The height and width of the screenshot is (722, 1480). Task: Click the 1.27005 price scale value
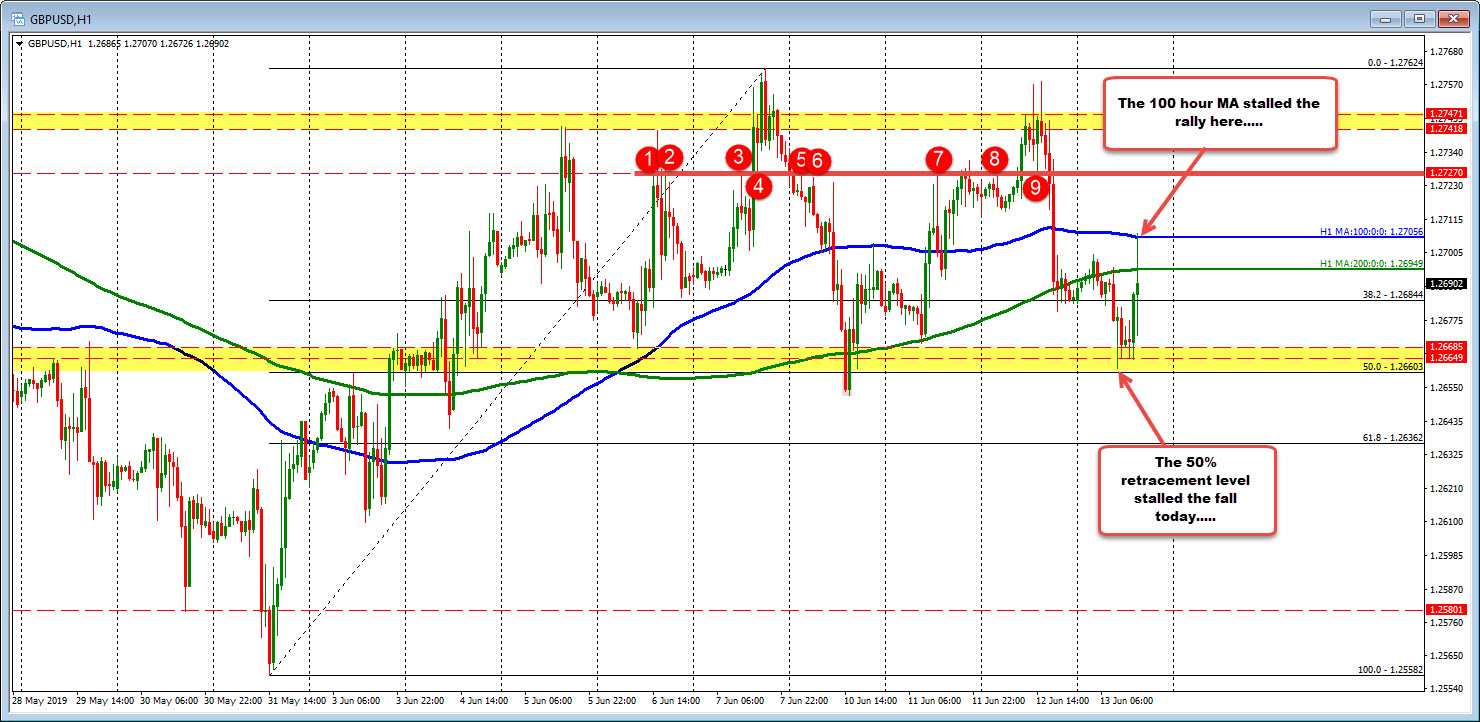coord(1446,253)
